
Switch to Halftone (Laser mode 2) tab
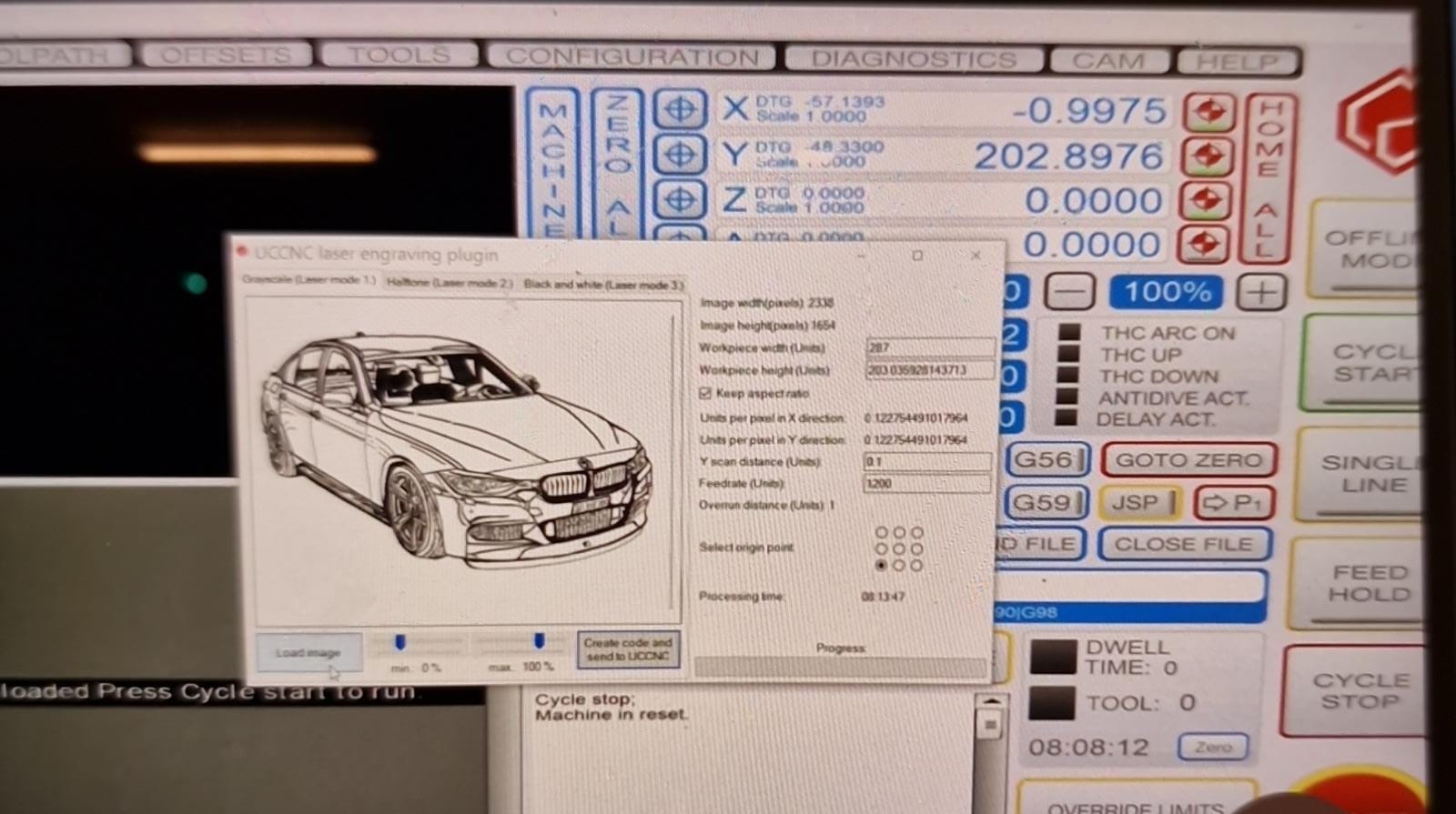click(450, 282)
